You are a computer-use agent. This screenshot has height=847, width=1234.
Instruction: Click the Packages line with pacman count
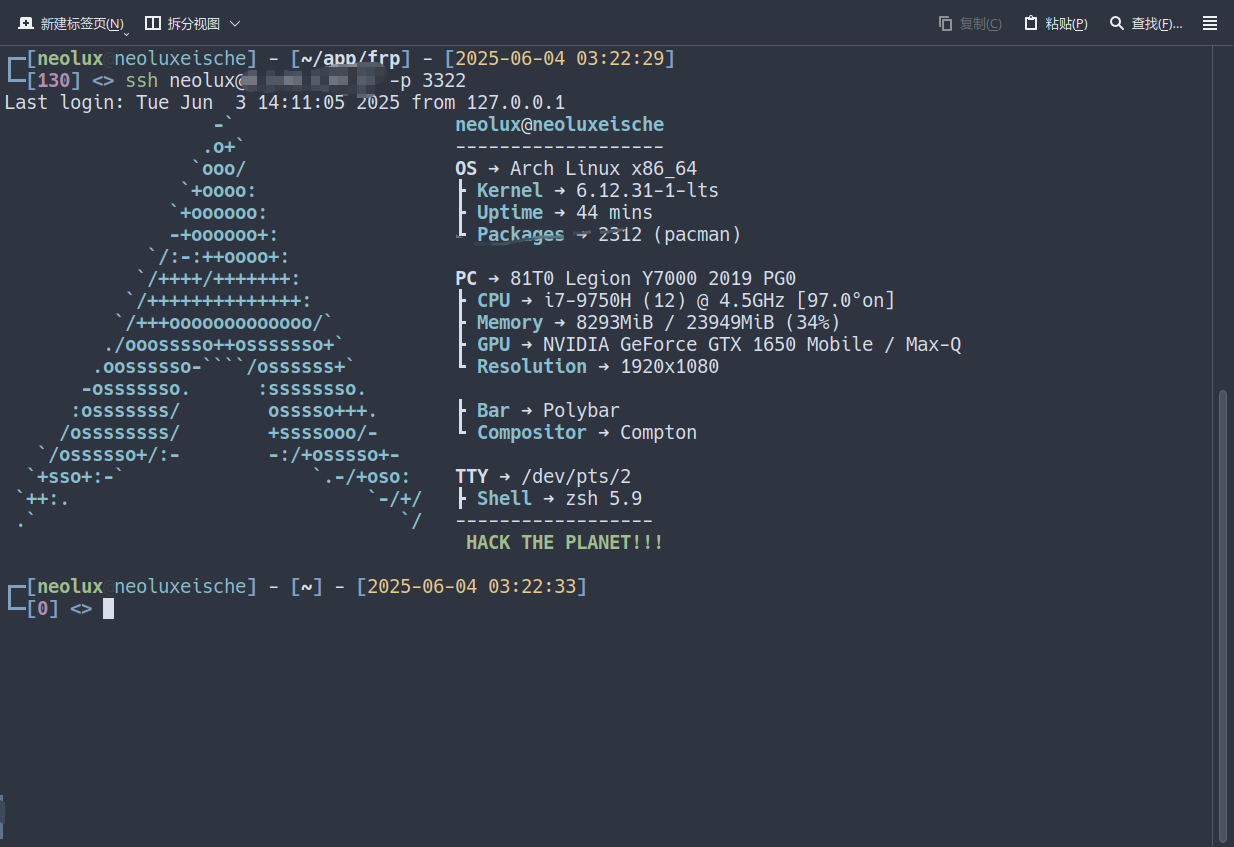[x=598, y=235]
